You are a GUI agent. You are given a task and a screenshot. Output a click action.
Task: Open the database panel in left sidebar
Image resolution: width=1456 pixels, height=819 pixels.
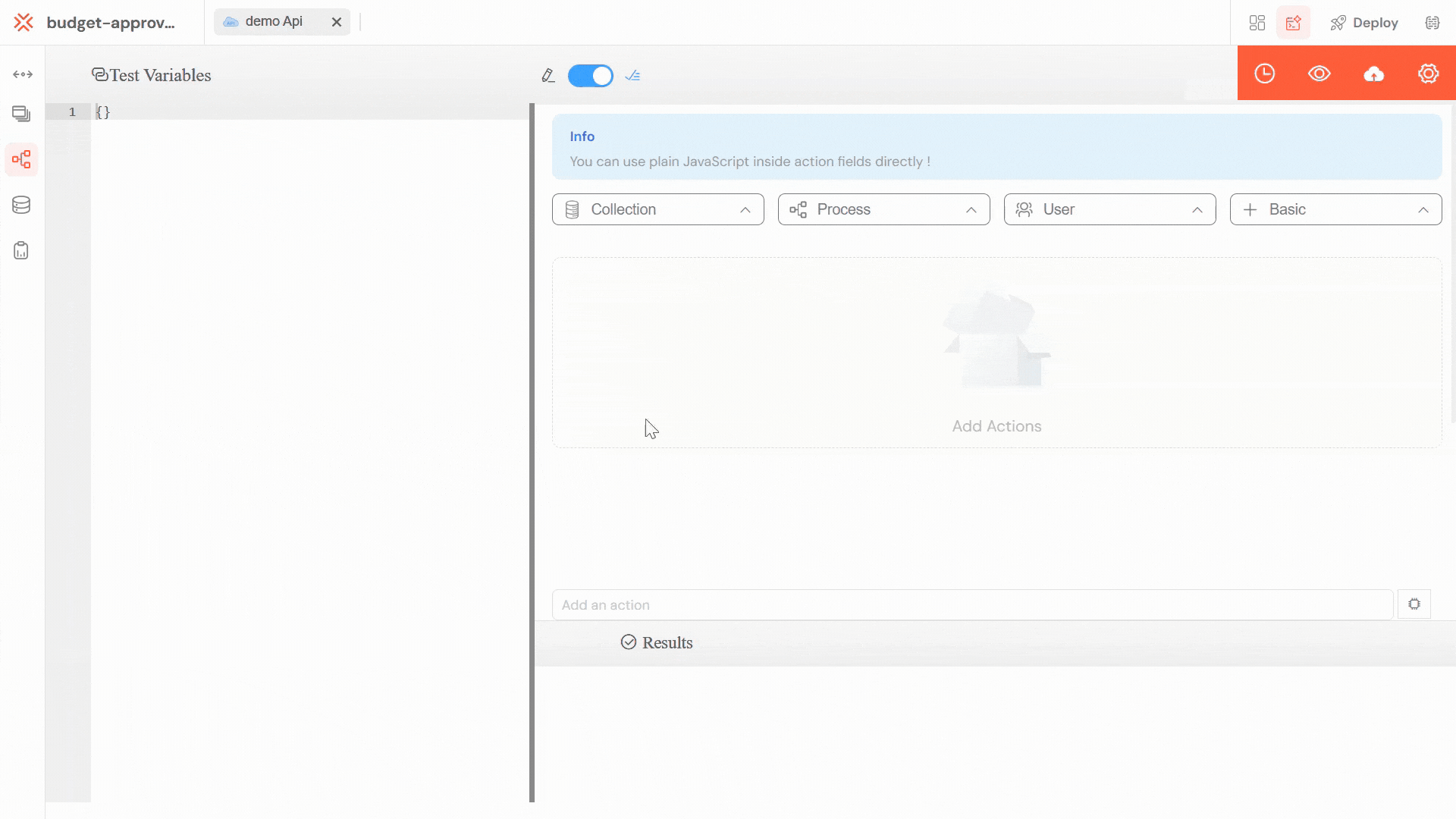pyautogui.click(x=22, y=204)
